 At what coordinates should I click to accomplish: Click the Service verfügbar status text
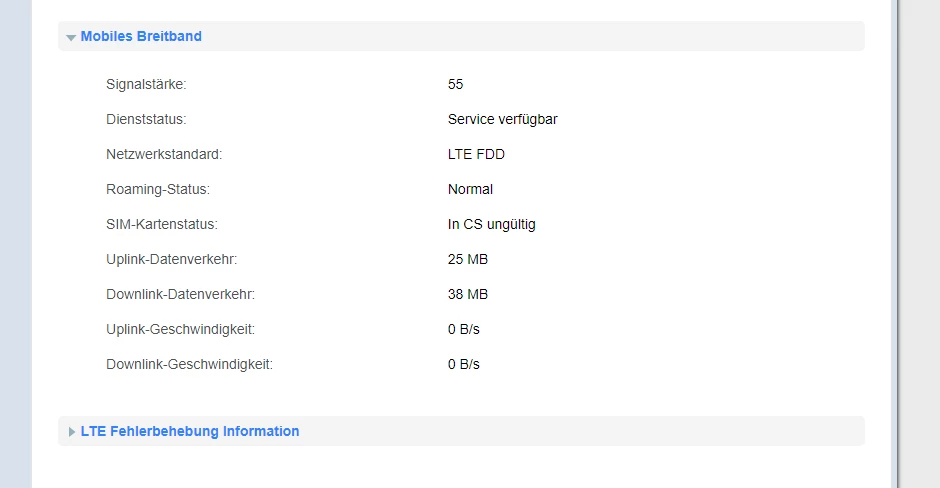(x=502, y=120)
